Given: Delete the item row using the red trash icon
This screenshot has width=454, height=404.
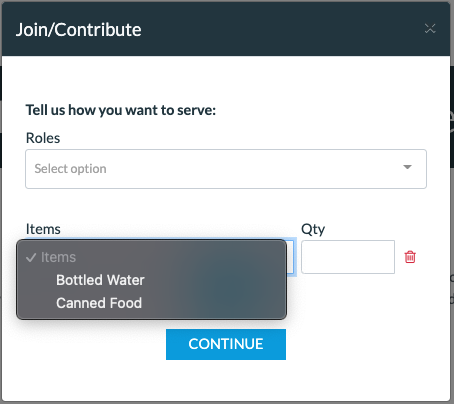Looking at the screenshot, I should point(410,257).
